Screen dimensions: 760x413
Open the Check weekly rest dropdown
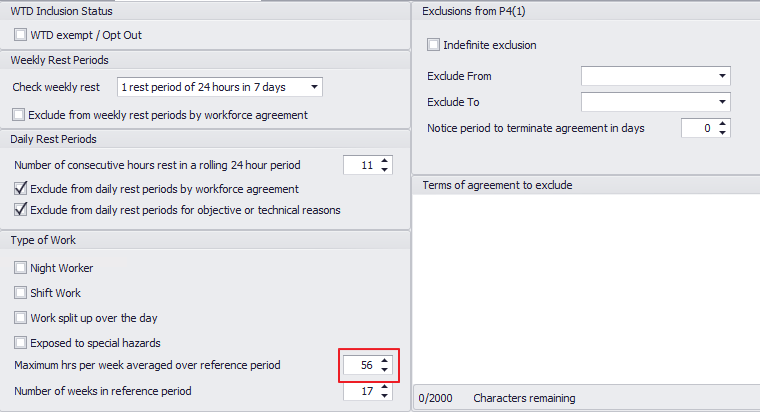[314, 87]
